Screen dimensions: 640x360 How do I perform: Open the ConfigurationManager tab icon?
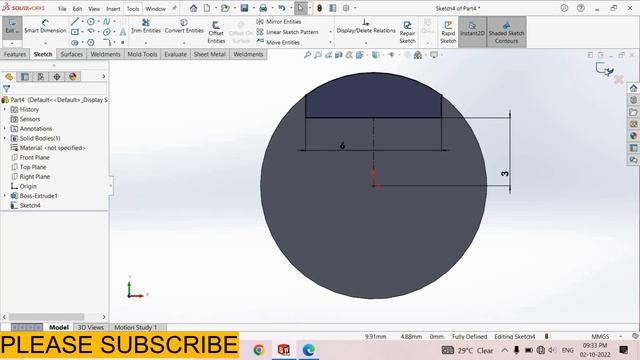[41, 76]
